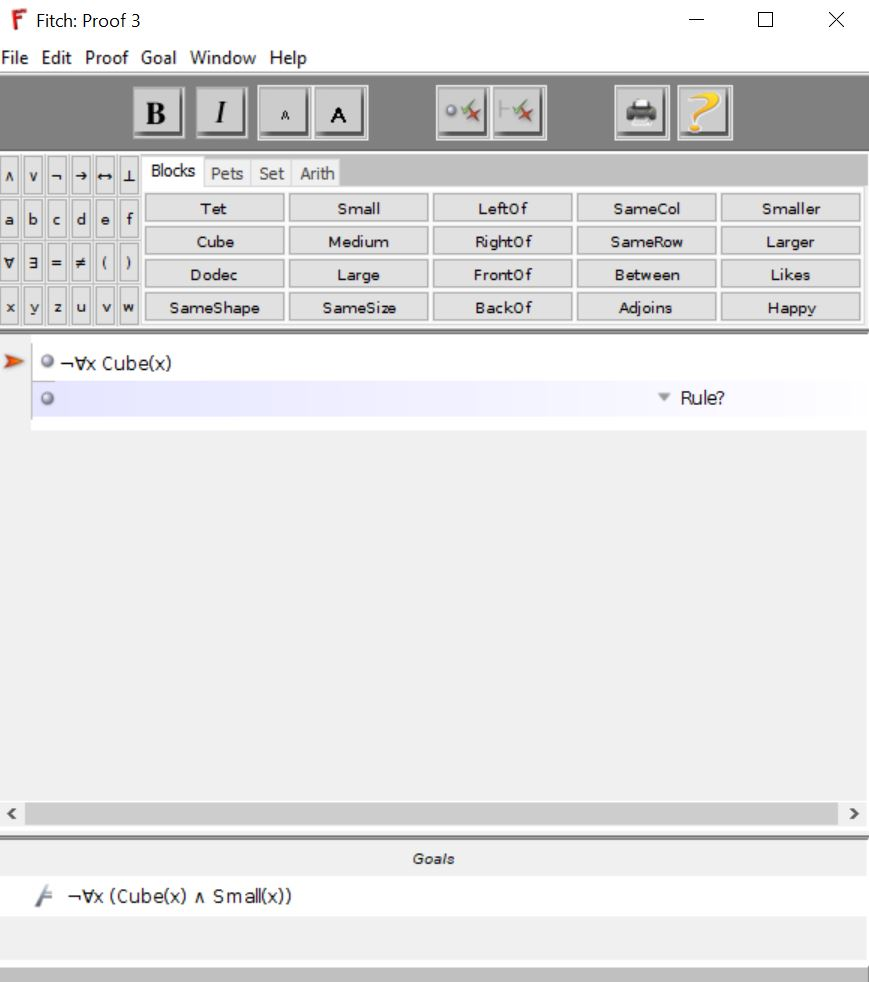The image size is (869, 982).
Task: Select the goal ¬∀x (Cube(x) ∧ Small(x))
Action: [x=179, y=896]
